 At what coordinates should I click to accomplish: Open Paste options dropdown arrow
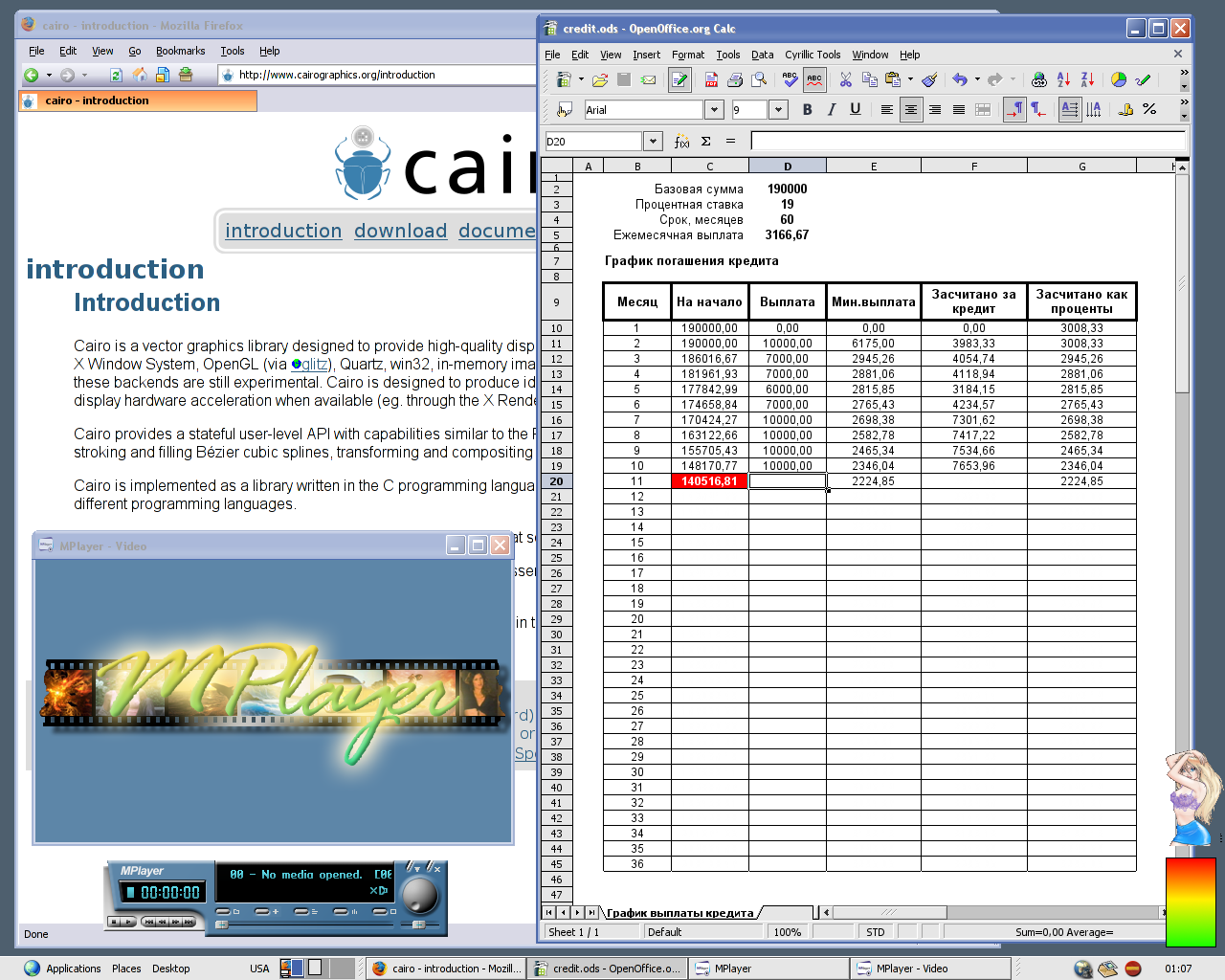[x=910, y=80]
